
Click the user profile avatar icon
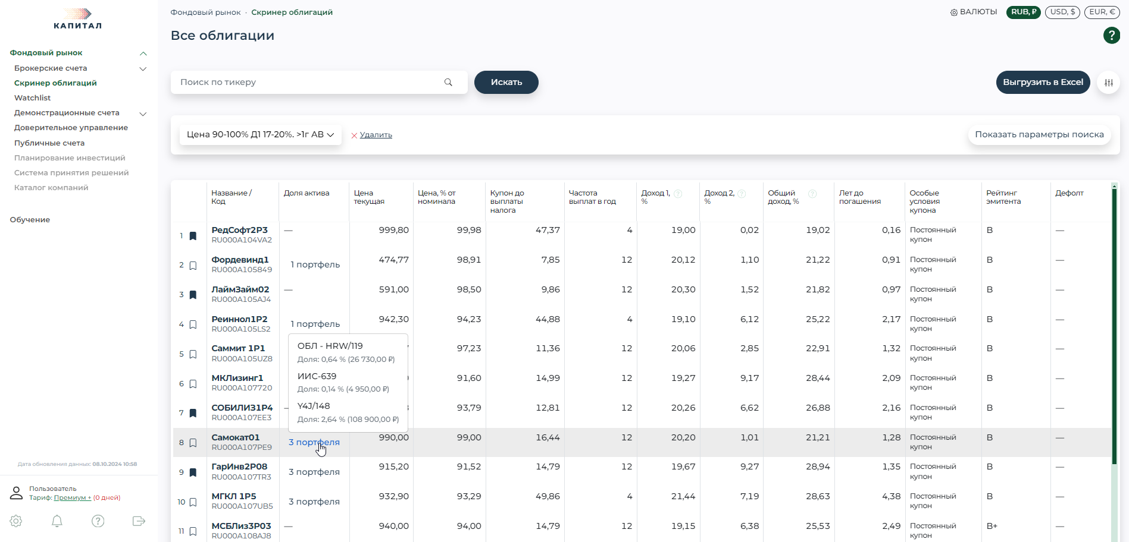16,493
